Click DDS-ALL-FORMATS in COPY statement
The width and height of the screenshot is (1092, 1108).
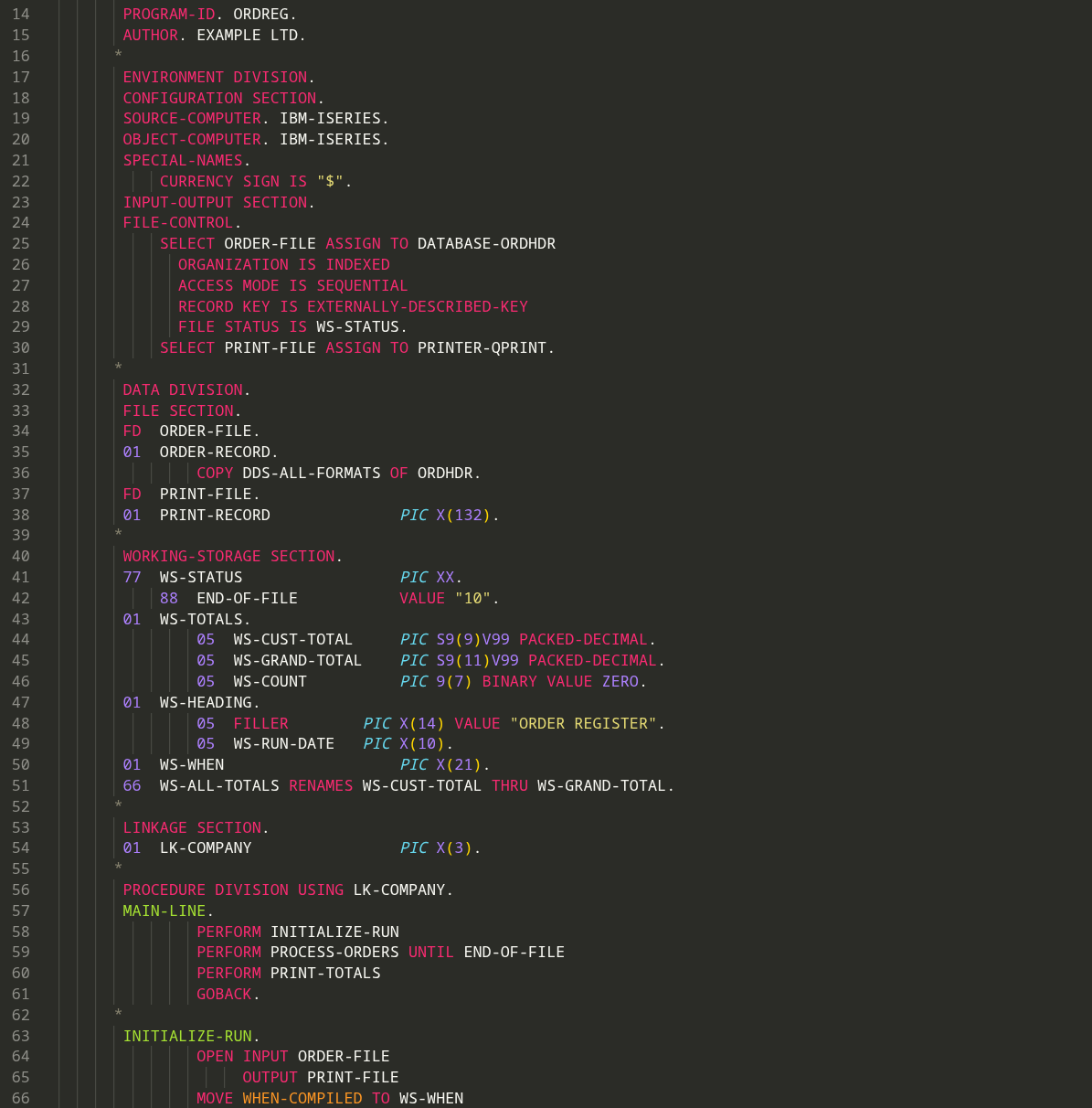[312, 474]
